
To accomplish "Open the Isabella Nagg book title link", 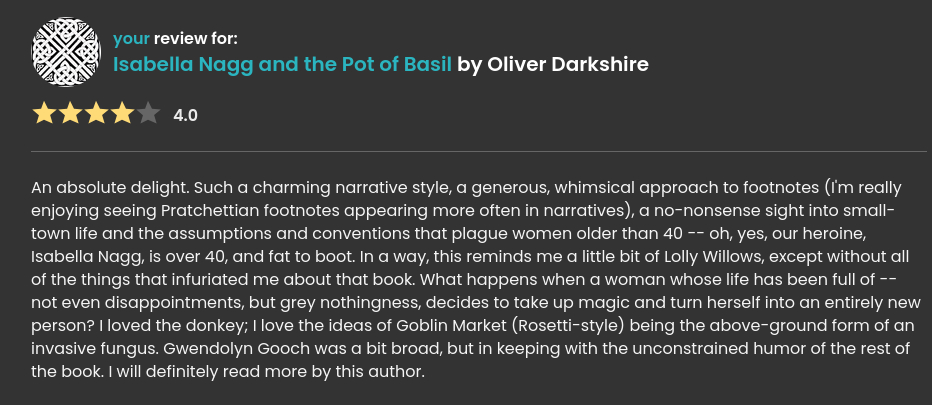I will (282, 65).
